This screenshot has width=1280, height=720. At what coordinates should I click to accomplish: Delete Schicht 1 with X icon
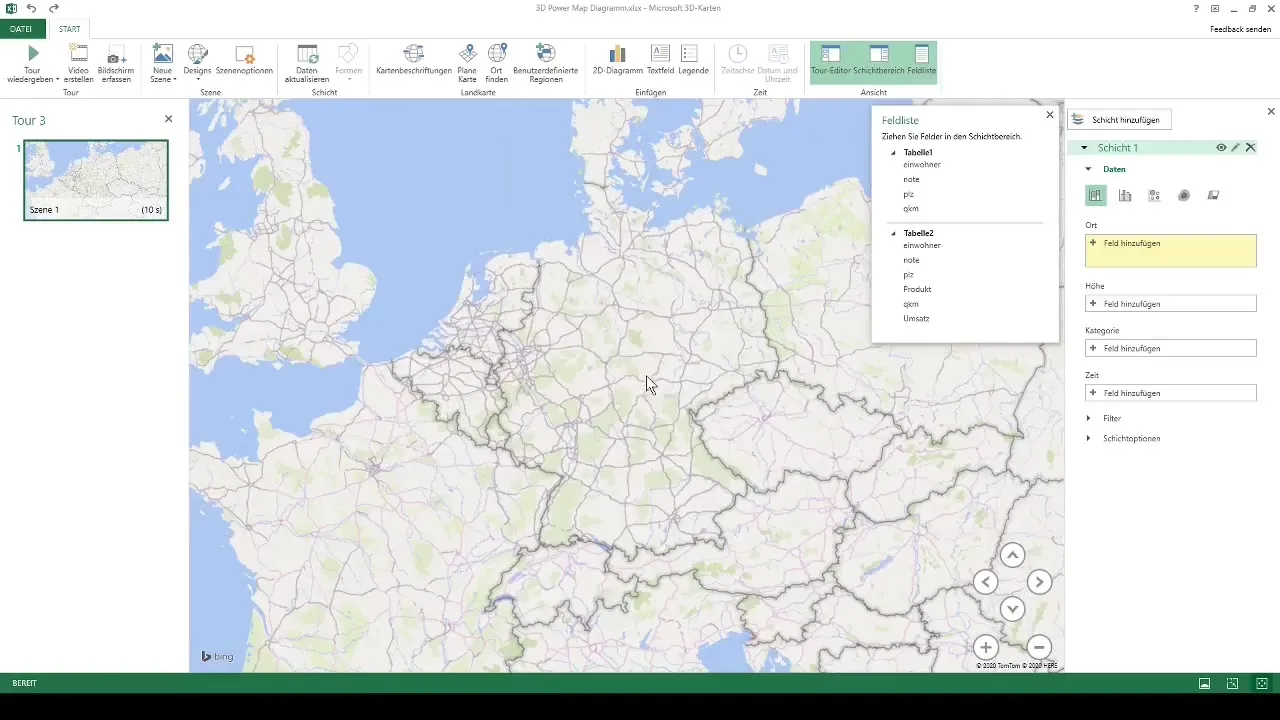point(1250,148)
